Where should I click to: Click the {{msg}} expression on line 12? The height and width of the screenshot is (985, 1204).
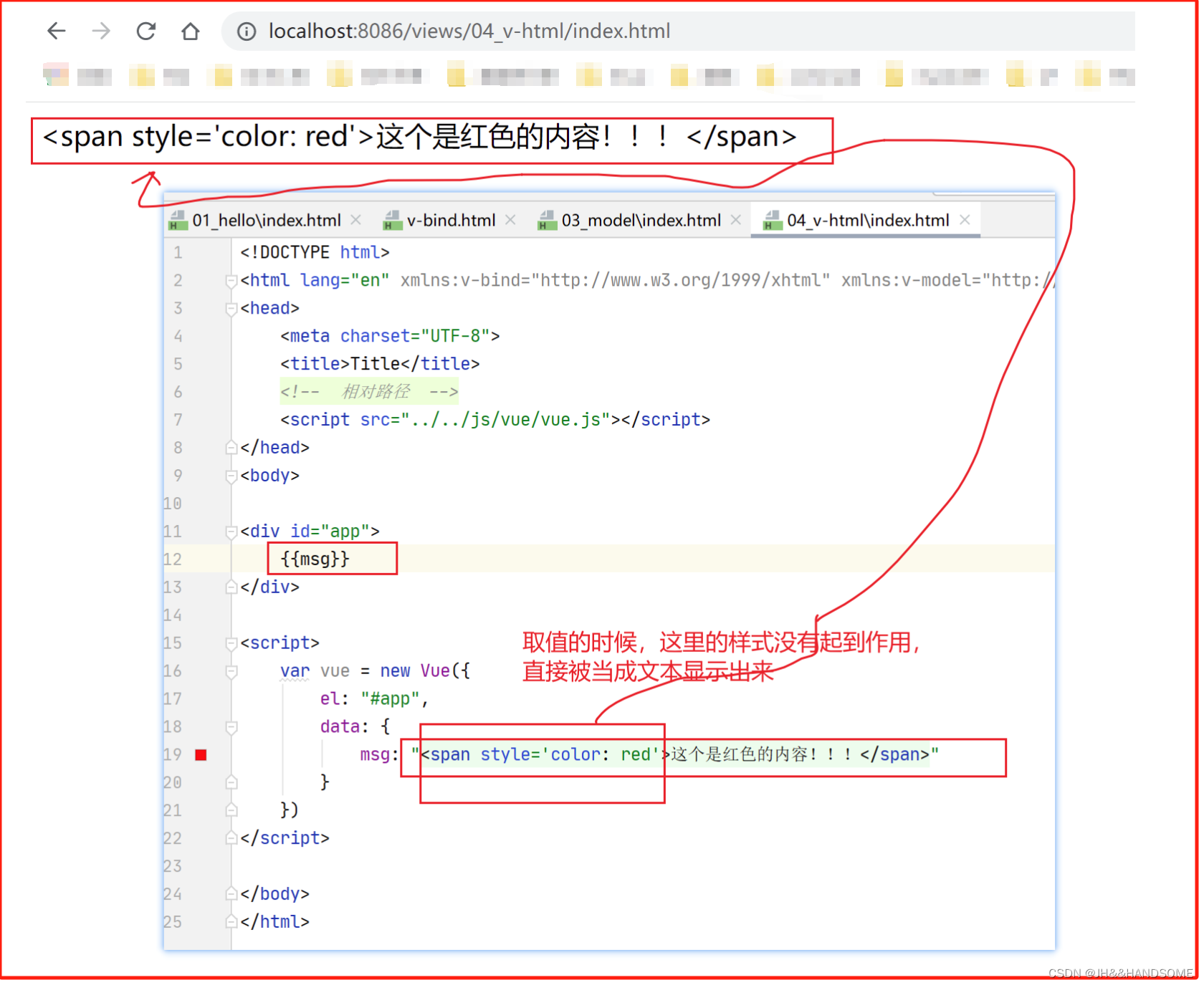pyautogui.click(x=315, y=559)
